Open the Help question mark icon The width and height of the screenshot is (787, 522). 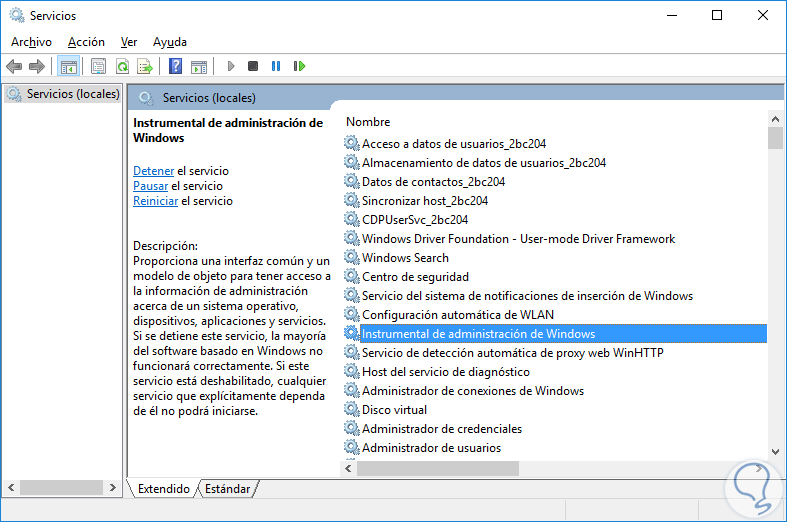tap(175, 66)
